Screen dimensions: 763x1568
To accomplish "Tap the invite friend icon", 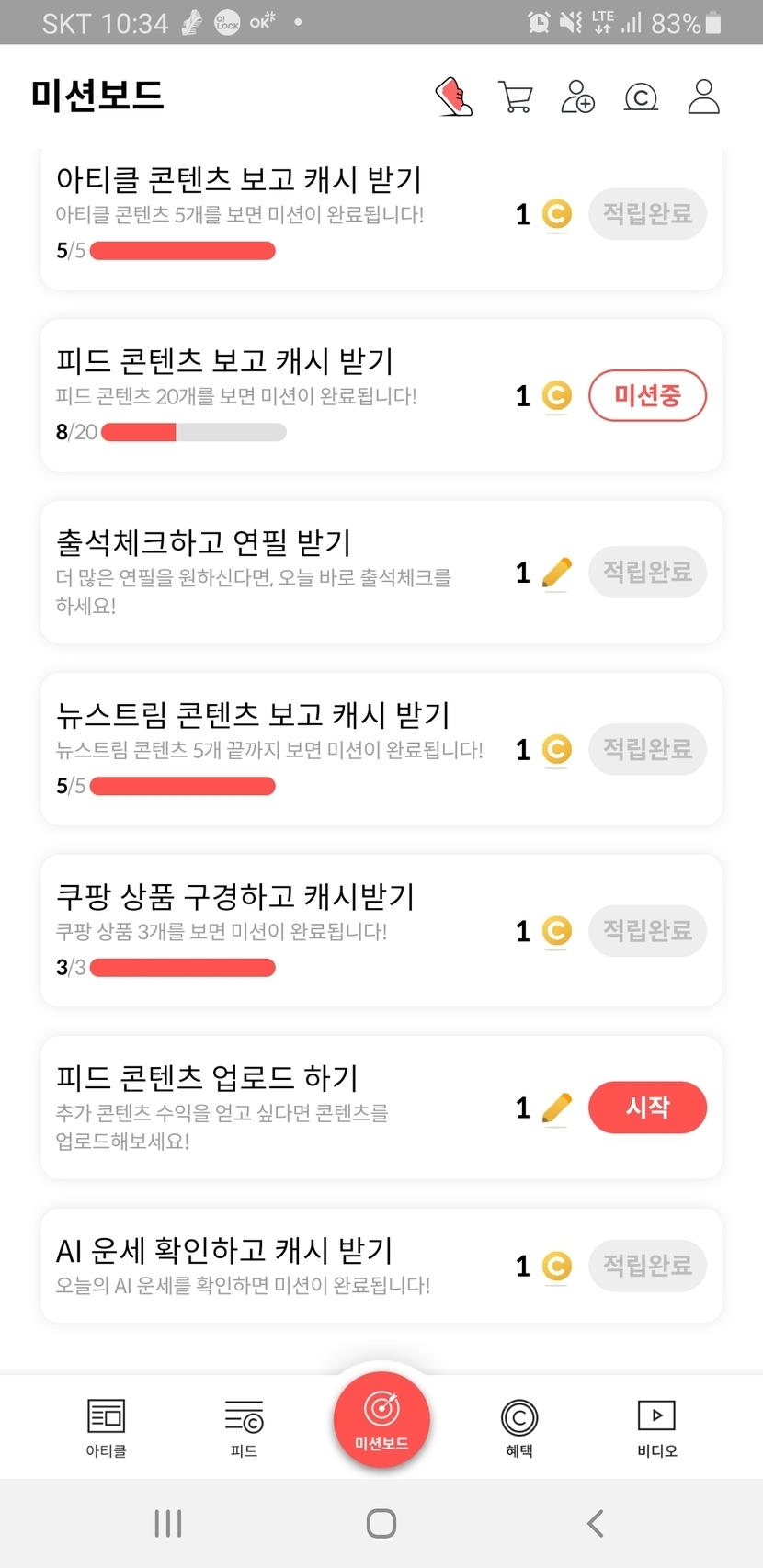I will (578, 97).
